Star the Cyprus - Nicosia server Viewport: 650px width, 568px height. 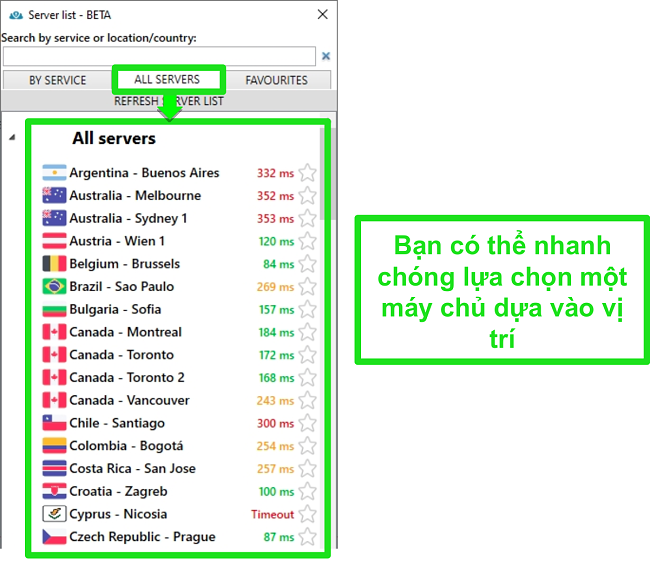(x=308, y=514)
